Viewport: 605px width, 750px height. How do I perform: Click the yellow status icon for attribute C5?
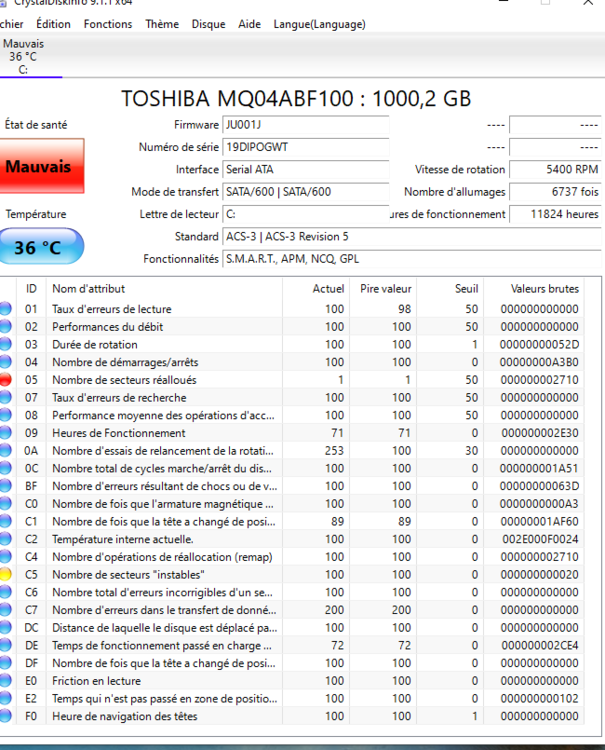6,575
